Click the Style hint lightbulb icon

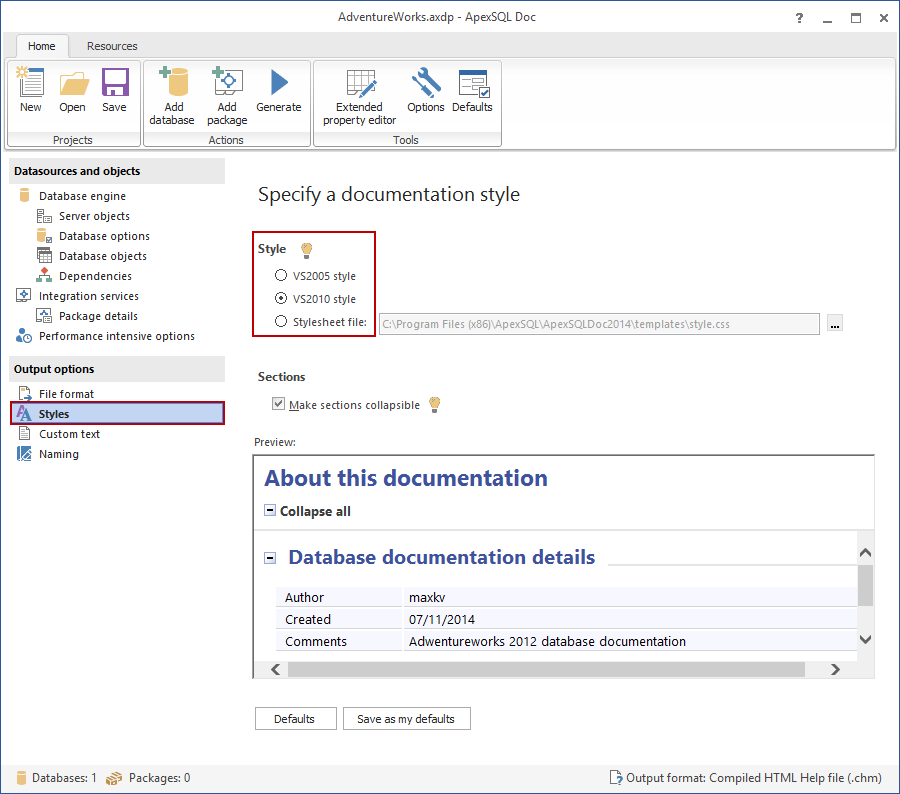coord(307,250)
